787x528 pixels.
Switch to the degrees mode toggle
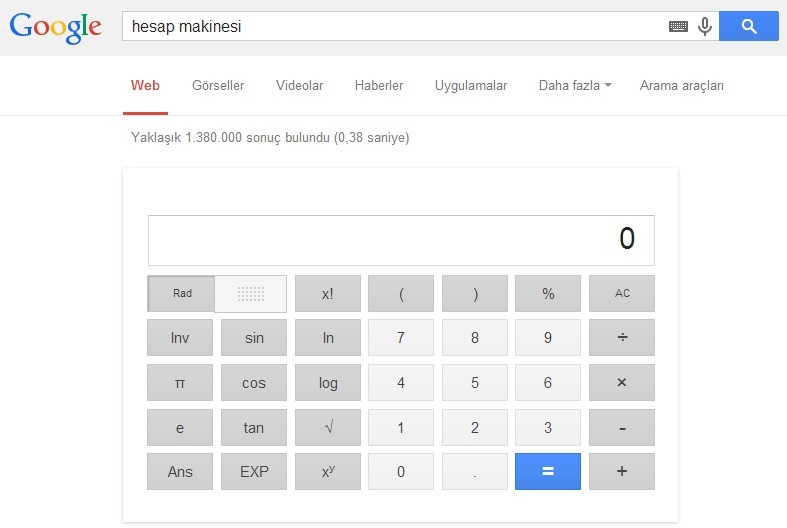[250, 294]
